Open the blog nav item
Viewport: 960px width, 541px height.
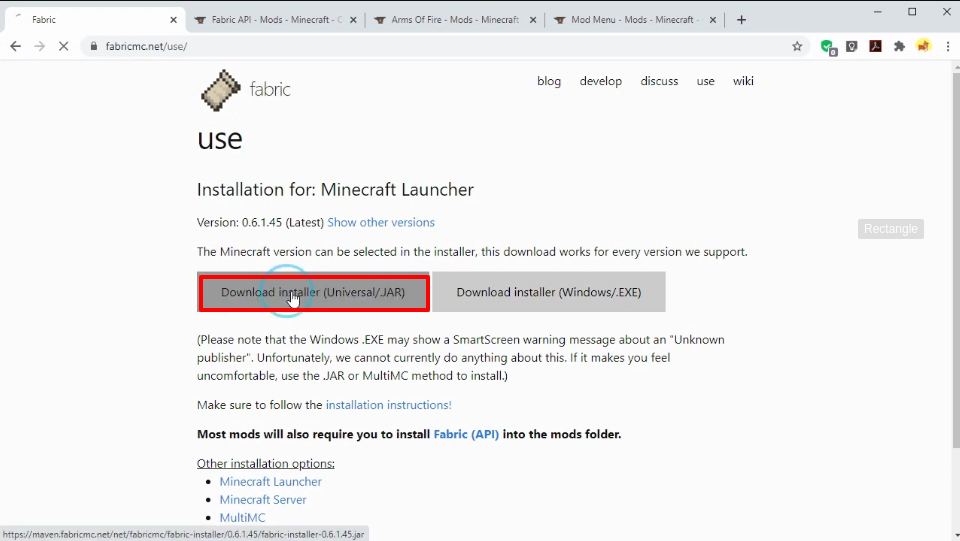coord(549,81)
